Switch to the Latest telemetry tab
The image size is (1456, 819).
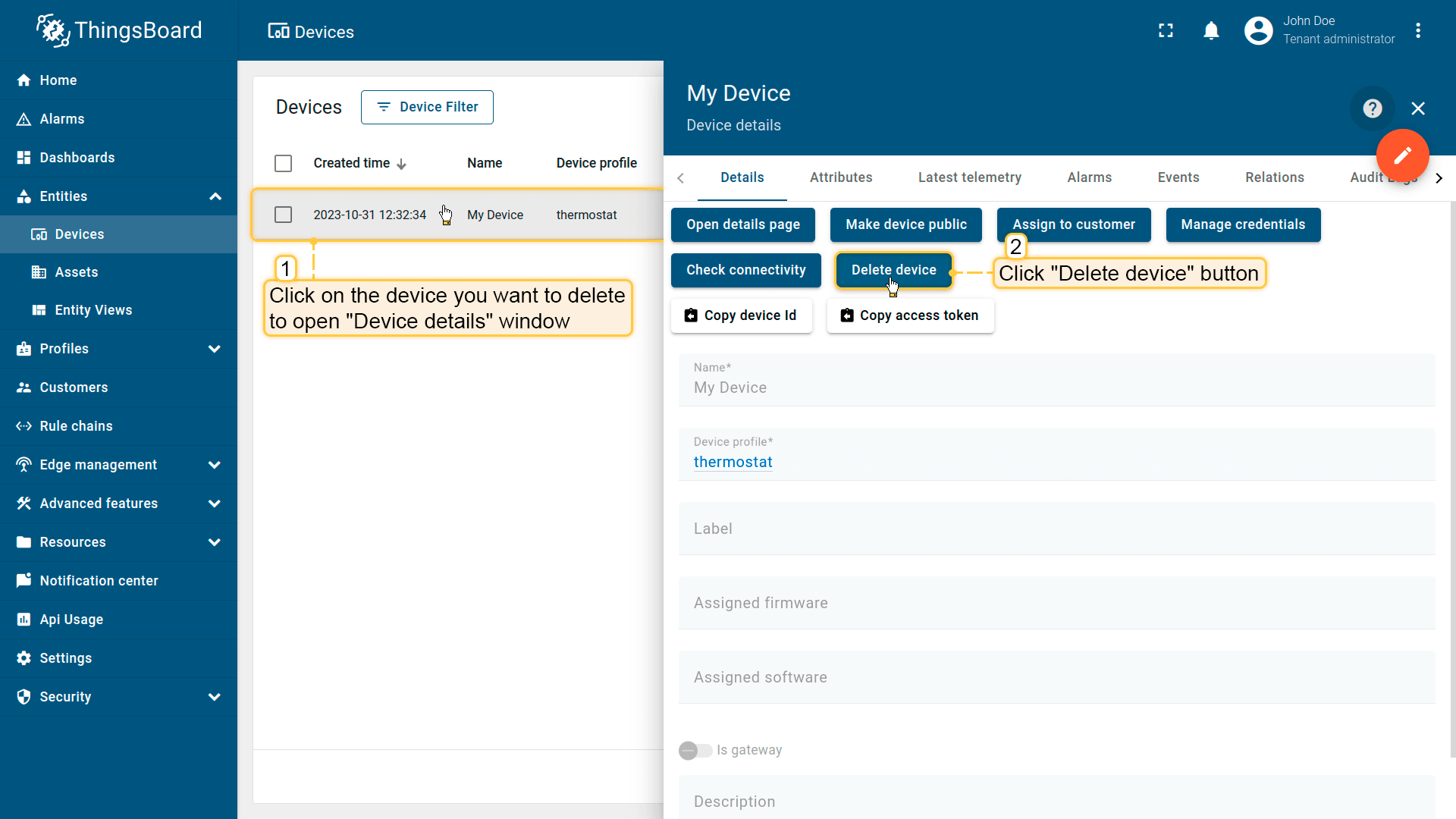click(x=969, y=177)
